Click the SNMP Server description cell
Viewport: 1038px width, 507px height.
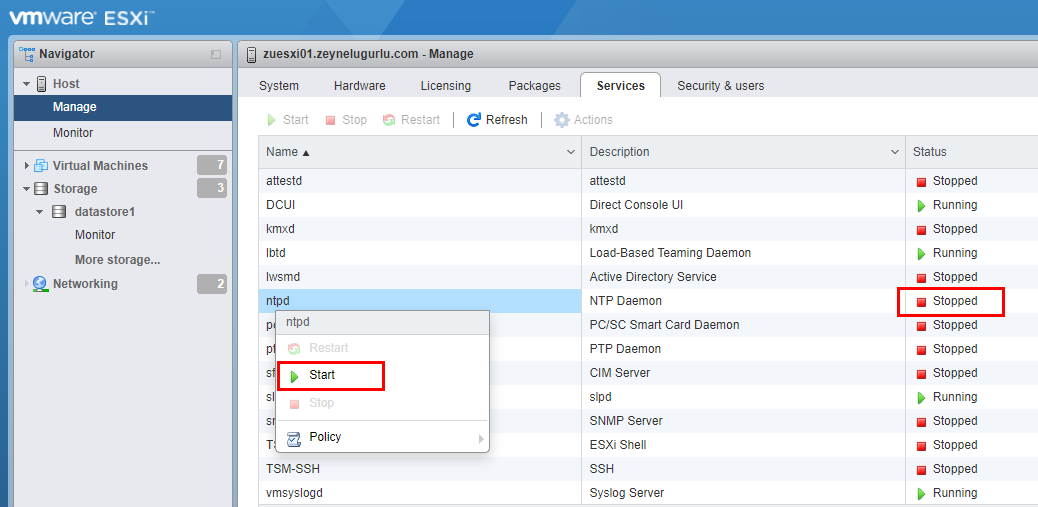pos(743,421)
